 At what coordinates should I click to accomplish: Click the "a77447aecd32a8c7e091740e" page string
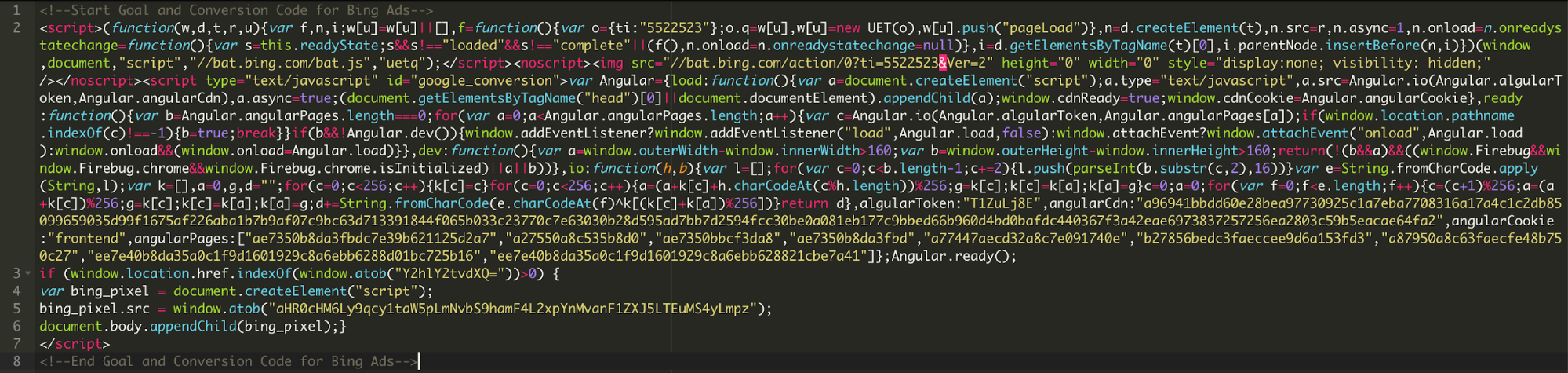click(1025, 238)
